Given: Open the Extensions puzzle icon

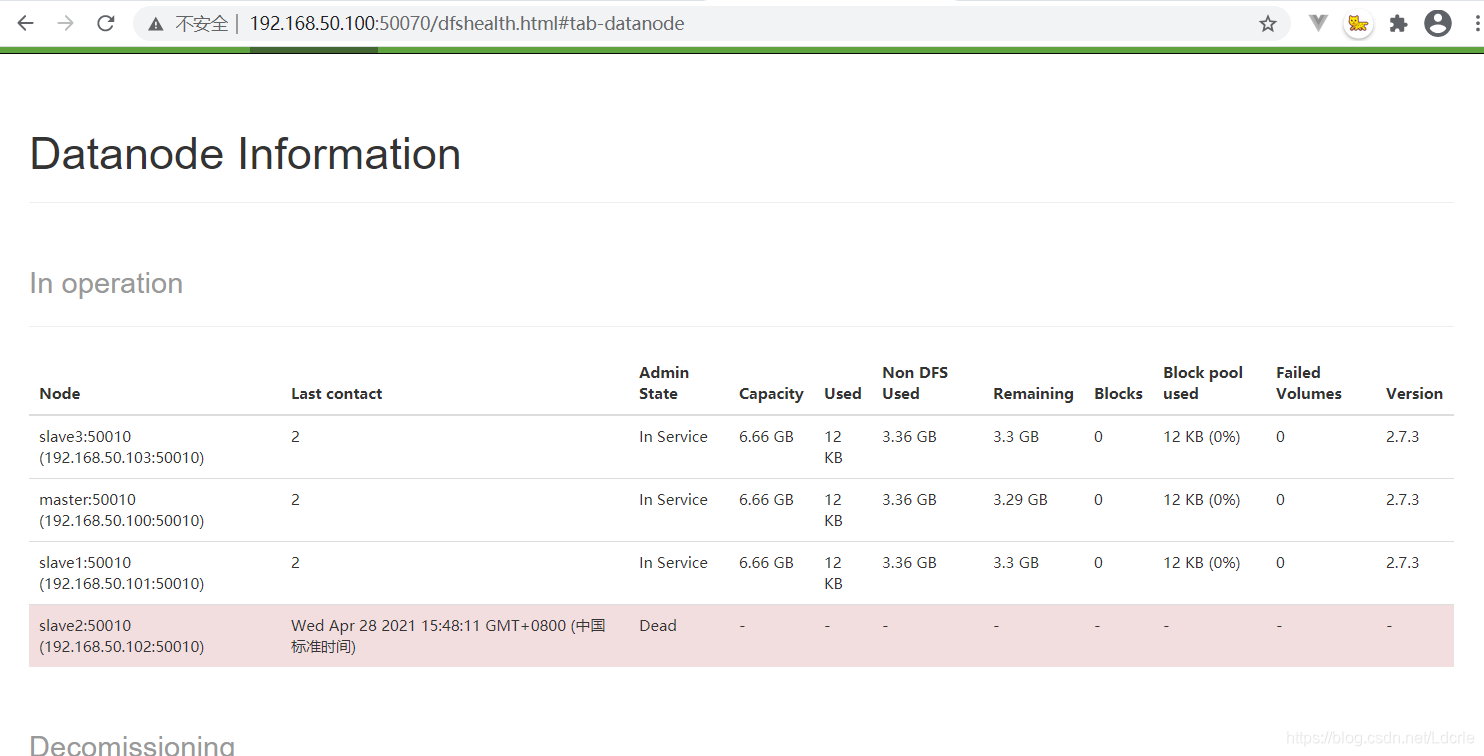Looking at the screenshot, I should point(1398,24).
